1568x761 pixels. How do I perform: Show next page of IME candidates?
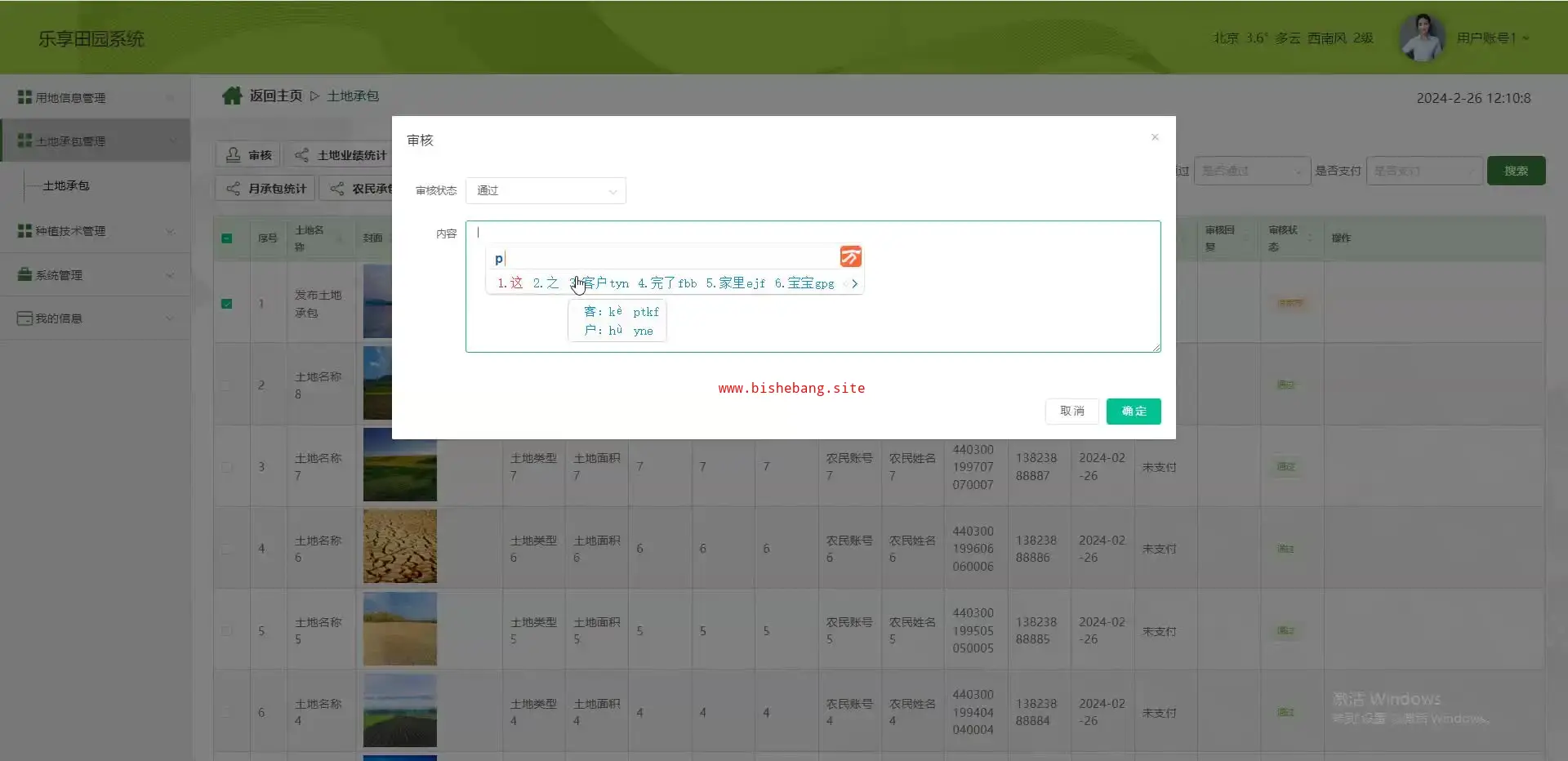(854, 283)
